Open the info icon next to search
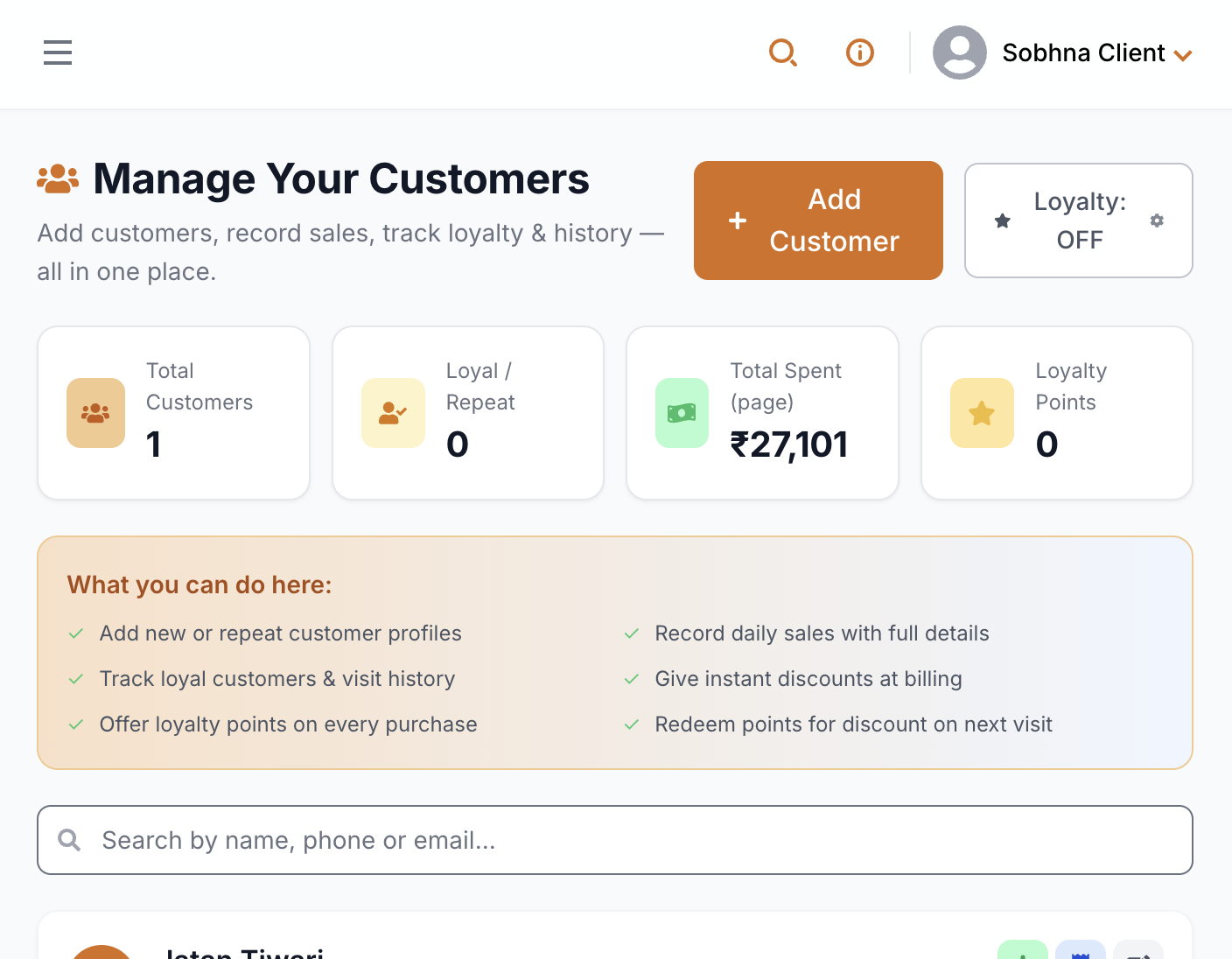Image resolution: width=1232 pixels, height=959 pixels. tap(859, 52)
